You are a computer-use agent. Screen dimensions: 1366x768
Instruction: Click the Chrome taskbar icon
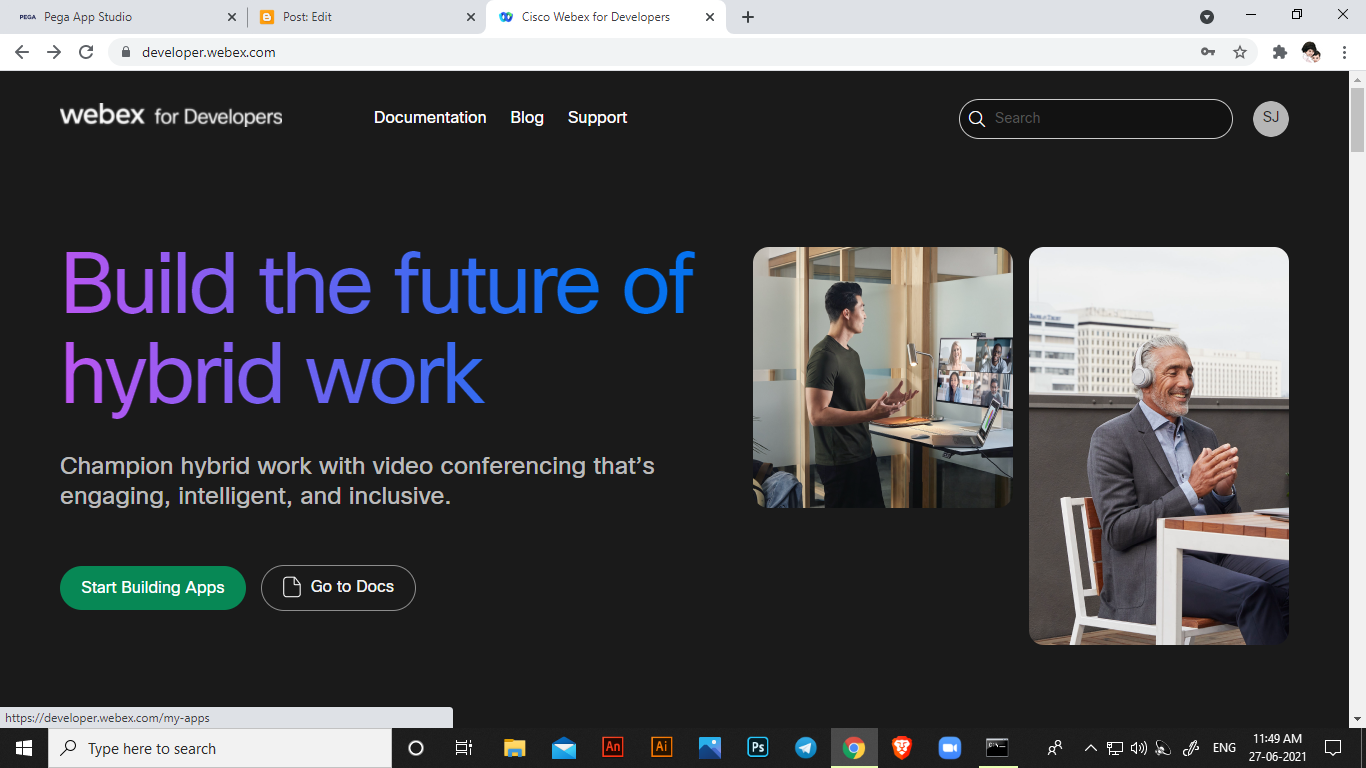(x=854, y=748)
